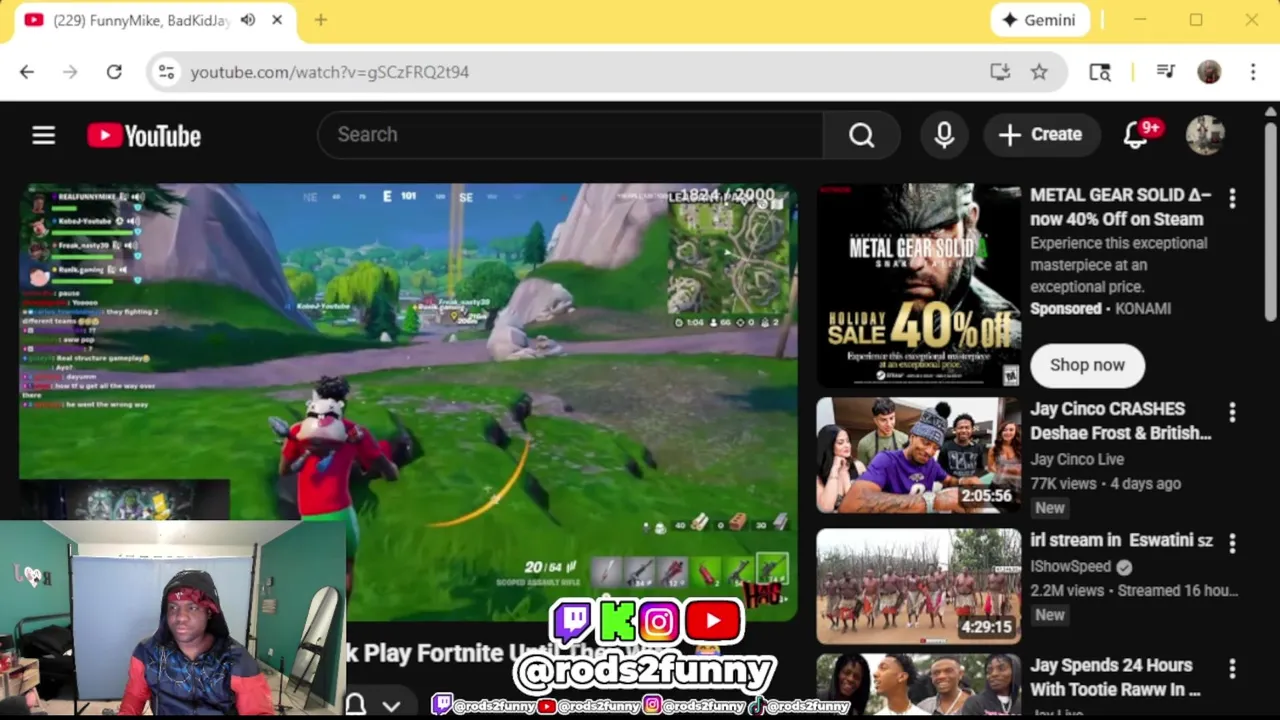This screenshot has width=1280, height=720.
Task: Open Gemini in Chrome
Action: pyautogui.click(x=1039, y=20)
